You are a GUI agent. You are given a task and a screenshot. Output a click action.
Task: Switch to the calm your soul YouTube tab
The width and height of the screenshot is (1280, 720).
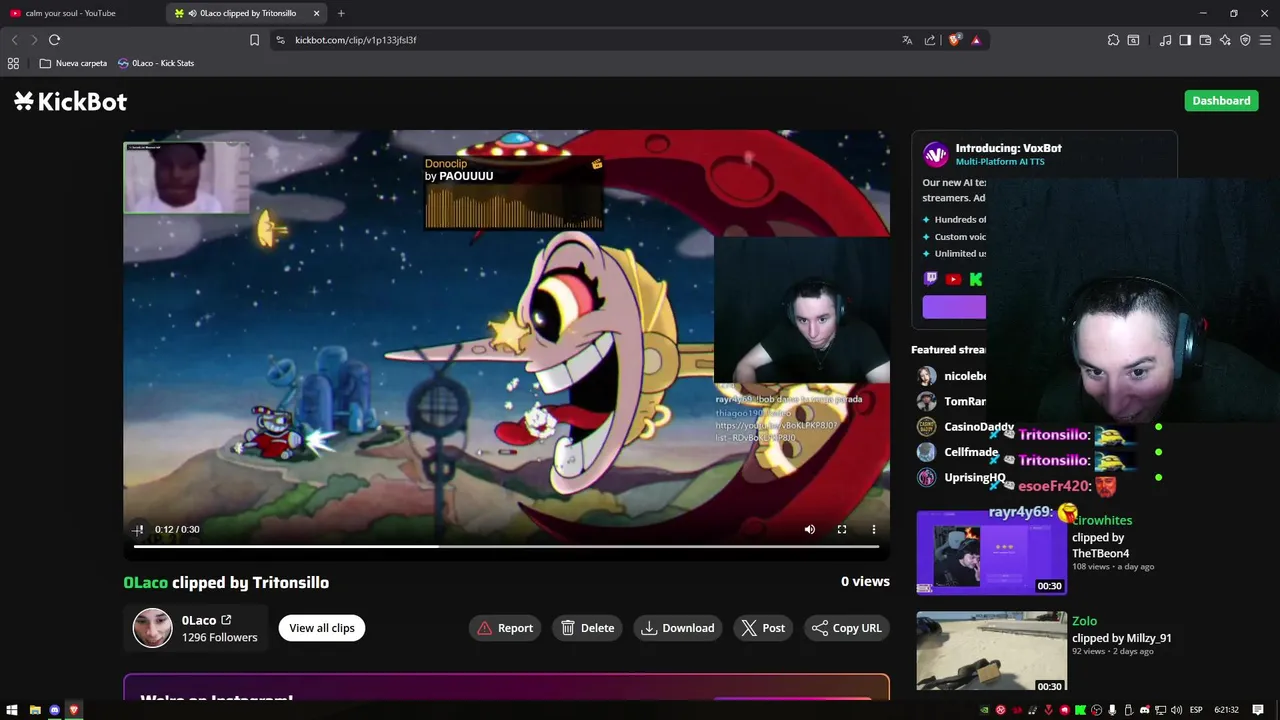(x=82, y=13)
